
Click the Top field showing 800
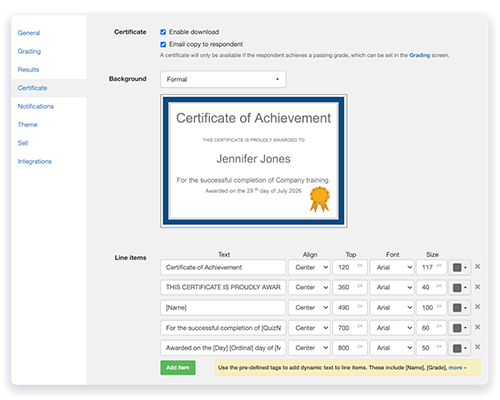(x=350, y=348)
